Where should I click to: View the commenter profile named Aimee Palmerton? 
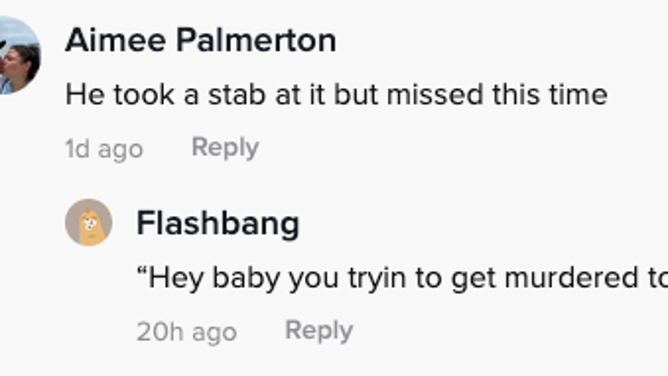[201, 40]
